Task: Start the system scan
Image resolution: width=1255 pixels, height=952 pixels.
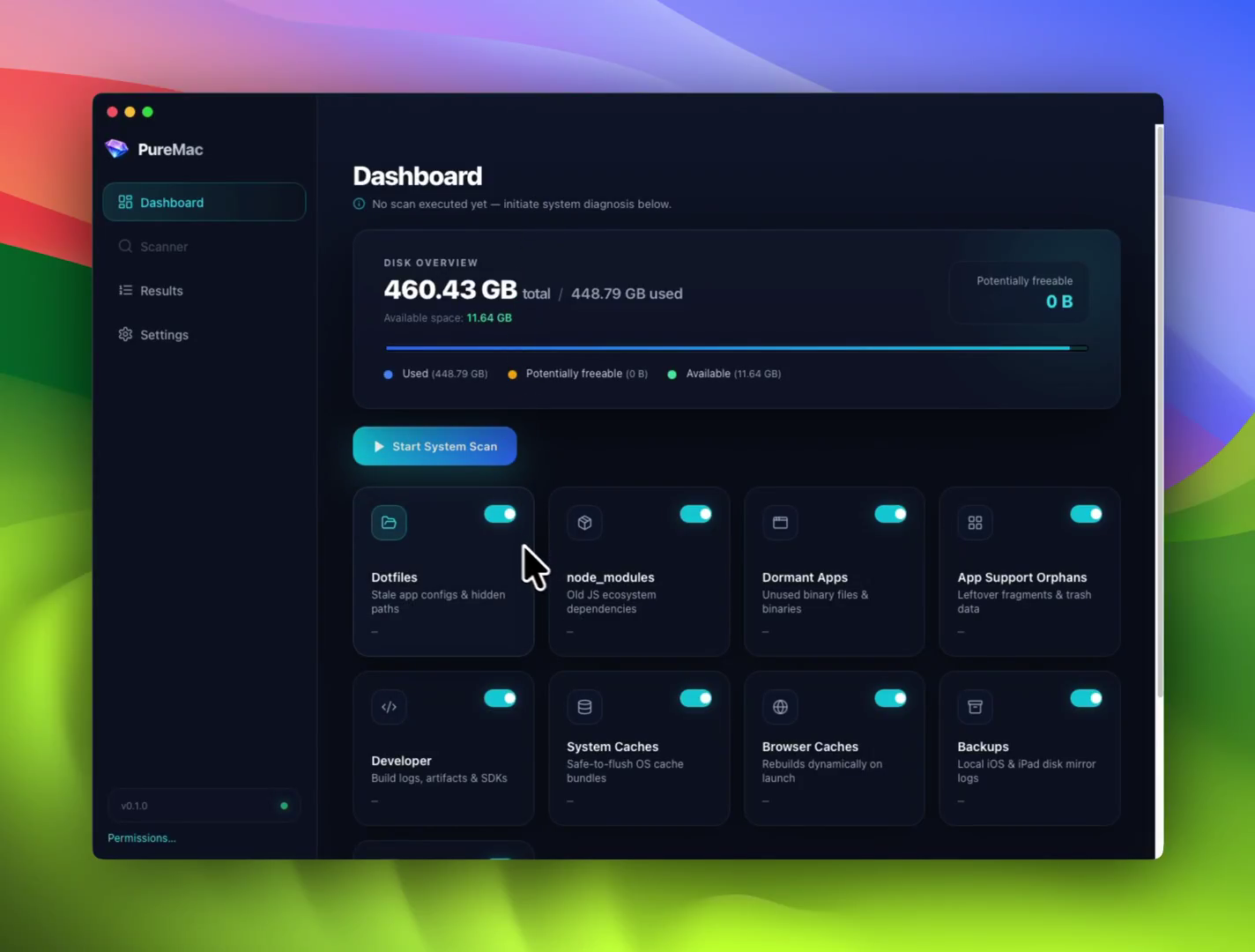Action: tap(434, 446)
